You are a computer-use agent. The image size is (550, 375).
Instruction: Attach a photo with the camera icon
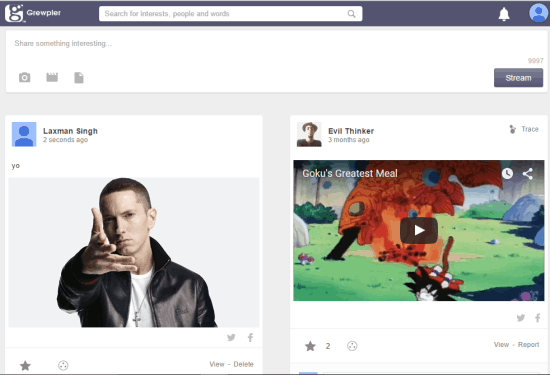point(25,77)
